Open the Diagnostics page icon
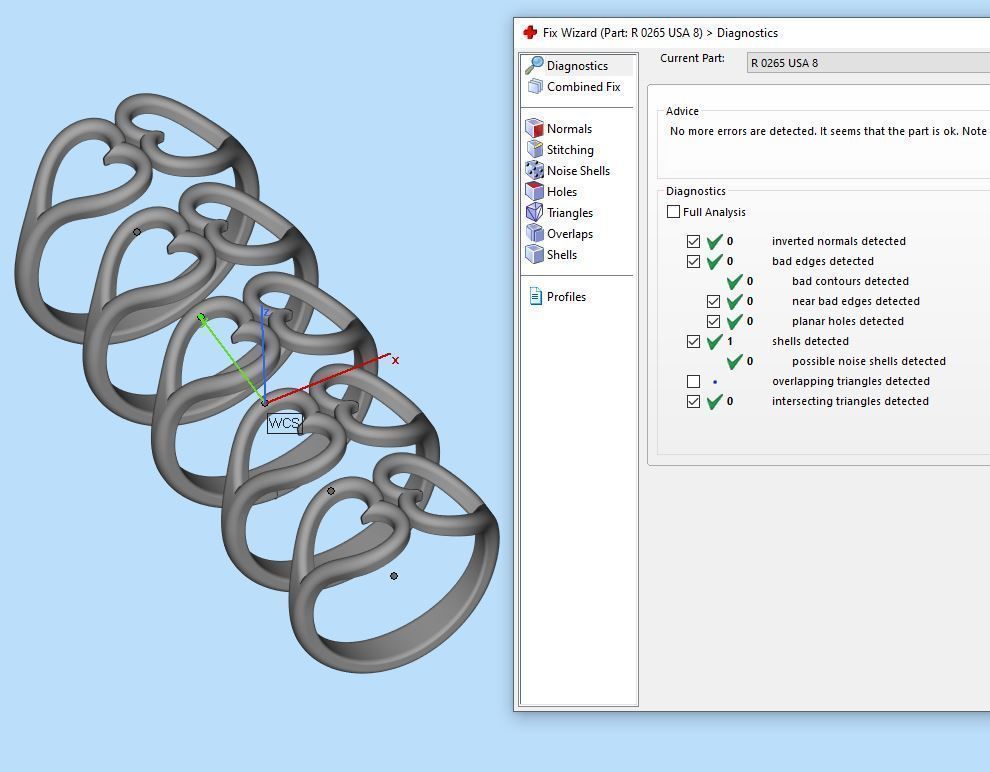The height and width of the screenshot is (772, 990). 534,65
